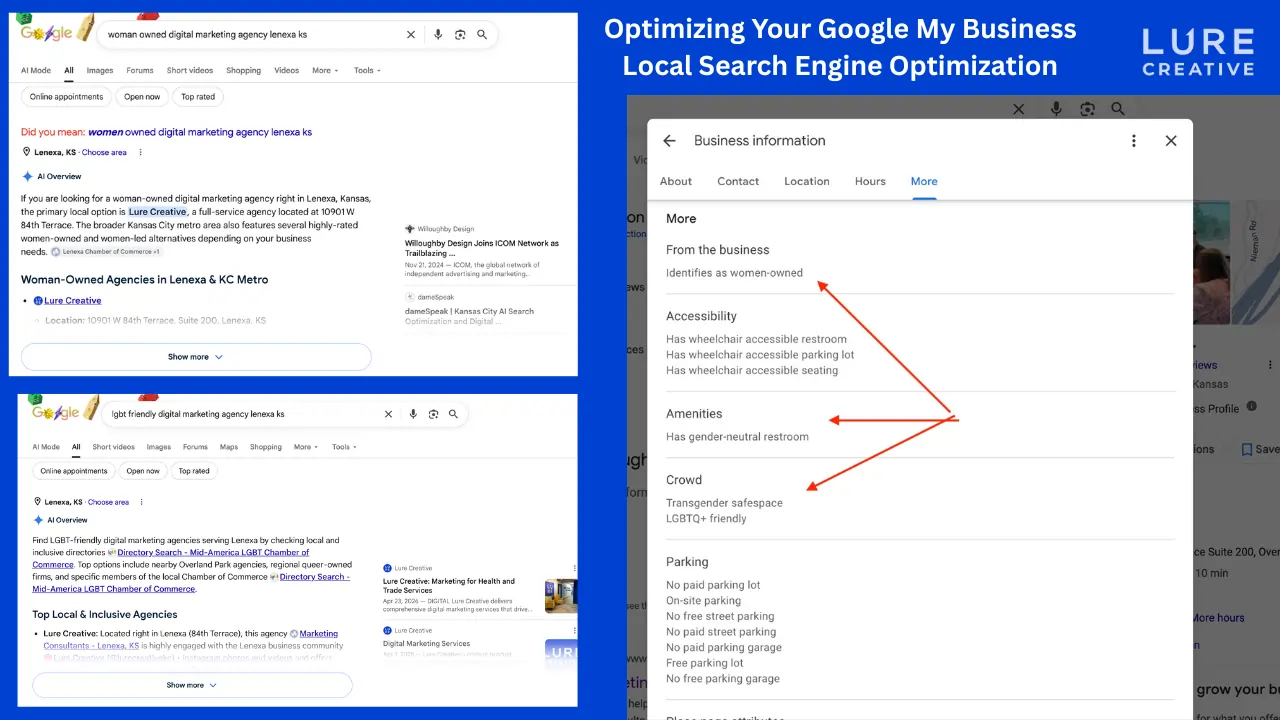1280x720 pixels.
Task: Open the More dropdown in 'woman owned' search tabs
Action: point(325,70)
